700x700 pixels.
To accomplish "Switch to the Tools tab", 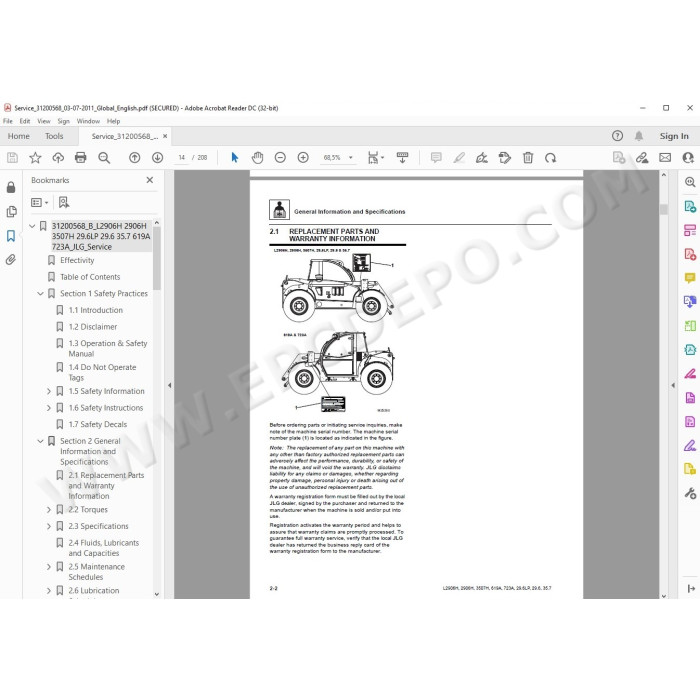I will coord(54,136).
